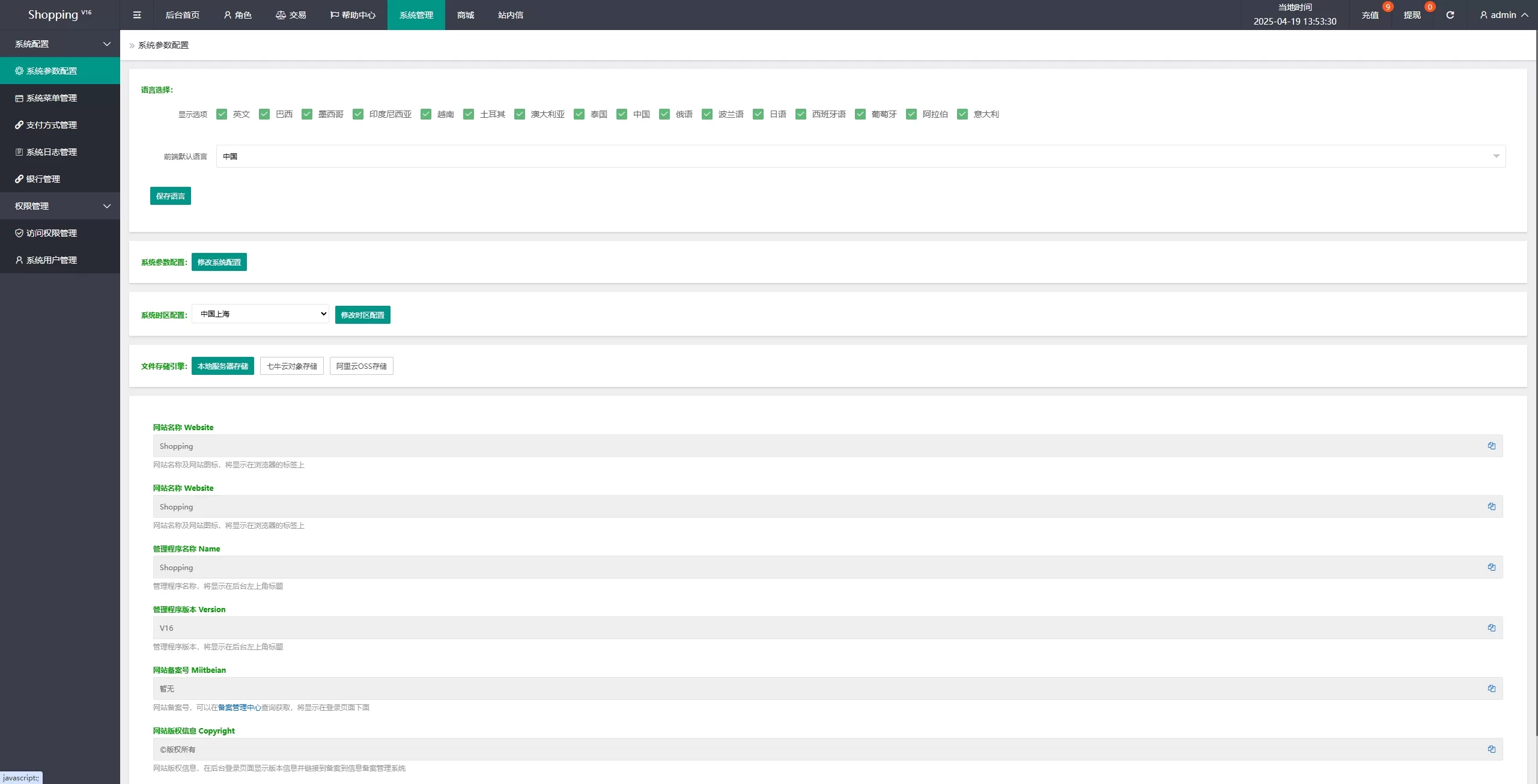Open the 前端默认语言 dropdown
The image size is (1538, 784).
(860, 156)
